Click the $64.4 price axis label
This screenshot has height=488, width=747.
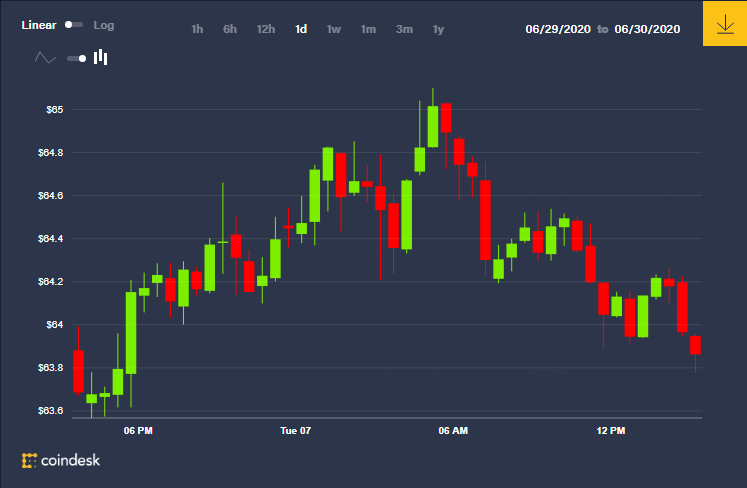tap(50, 238)
